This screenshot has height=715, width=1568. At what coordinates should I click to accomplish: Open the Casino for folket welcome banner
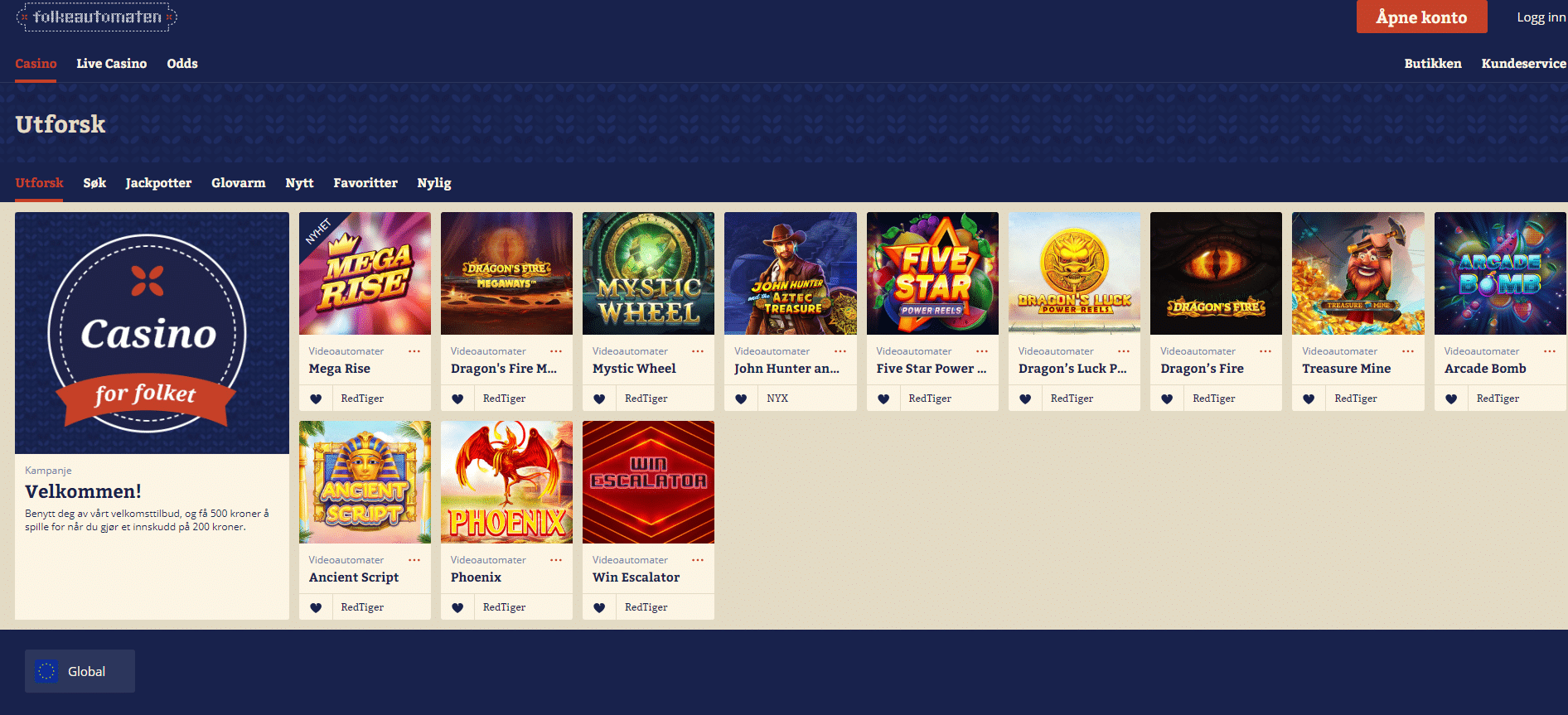coord(152,333)
